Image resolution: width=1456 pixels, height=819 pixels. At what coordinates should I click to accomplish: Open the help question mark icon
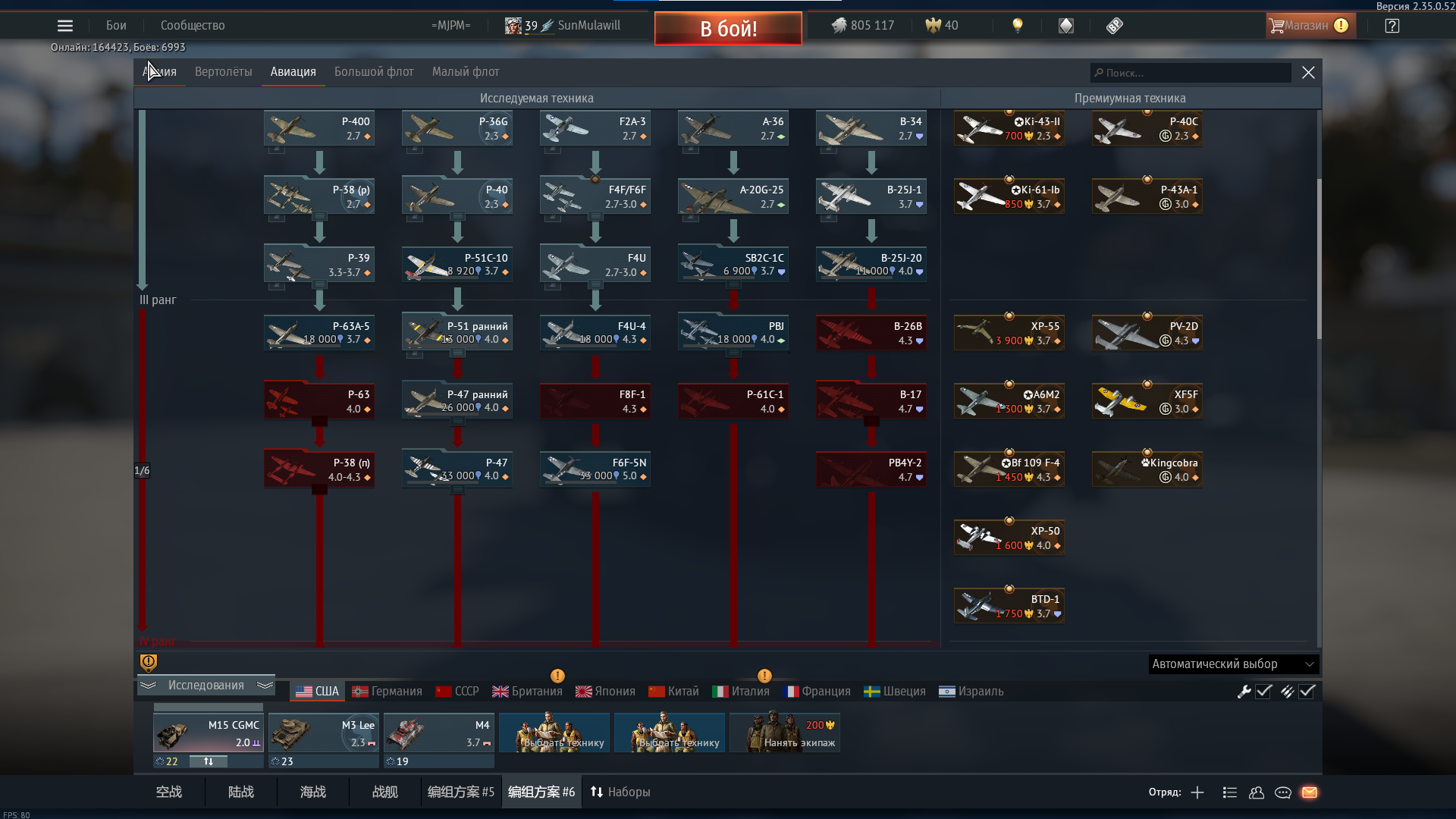[x=1392, y=26]
